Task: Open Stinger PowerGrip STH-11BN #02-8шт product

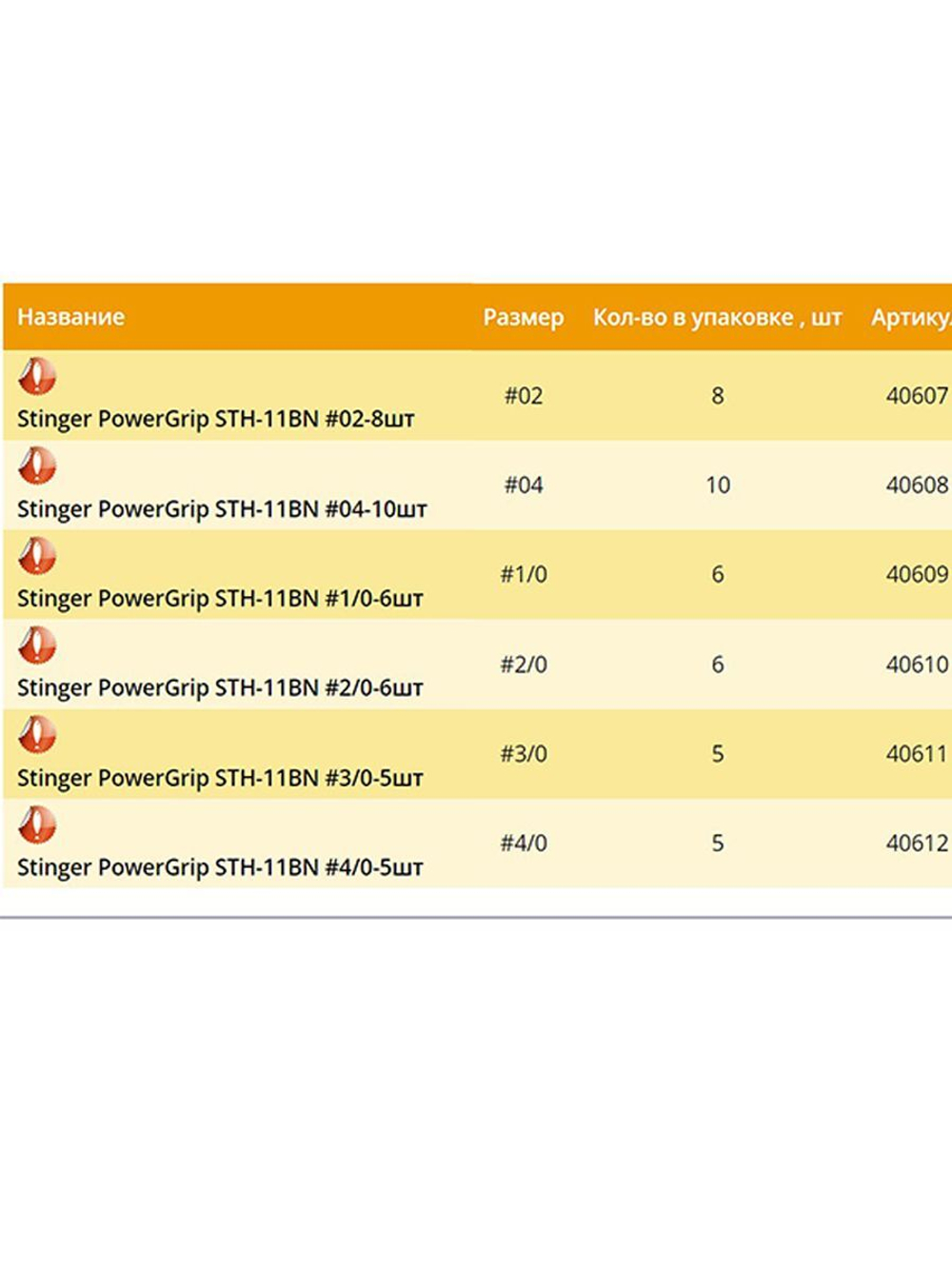Action: click(215, 419)
